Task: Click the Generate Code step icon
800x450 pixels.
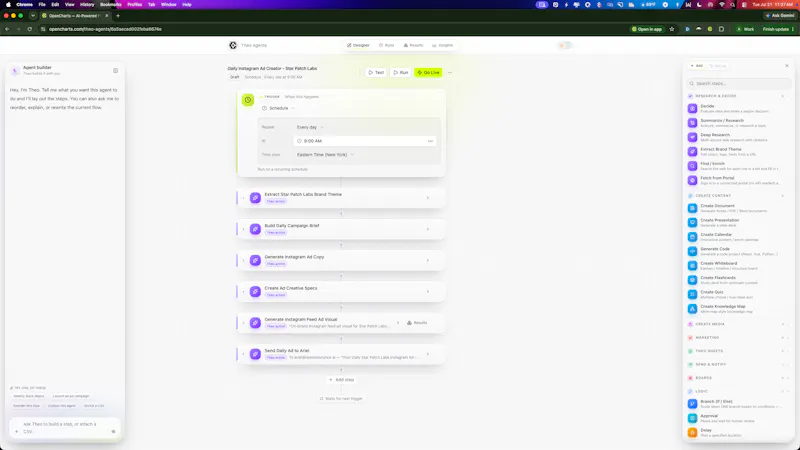Action: pos(692,251)
